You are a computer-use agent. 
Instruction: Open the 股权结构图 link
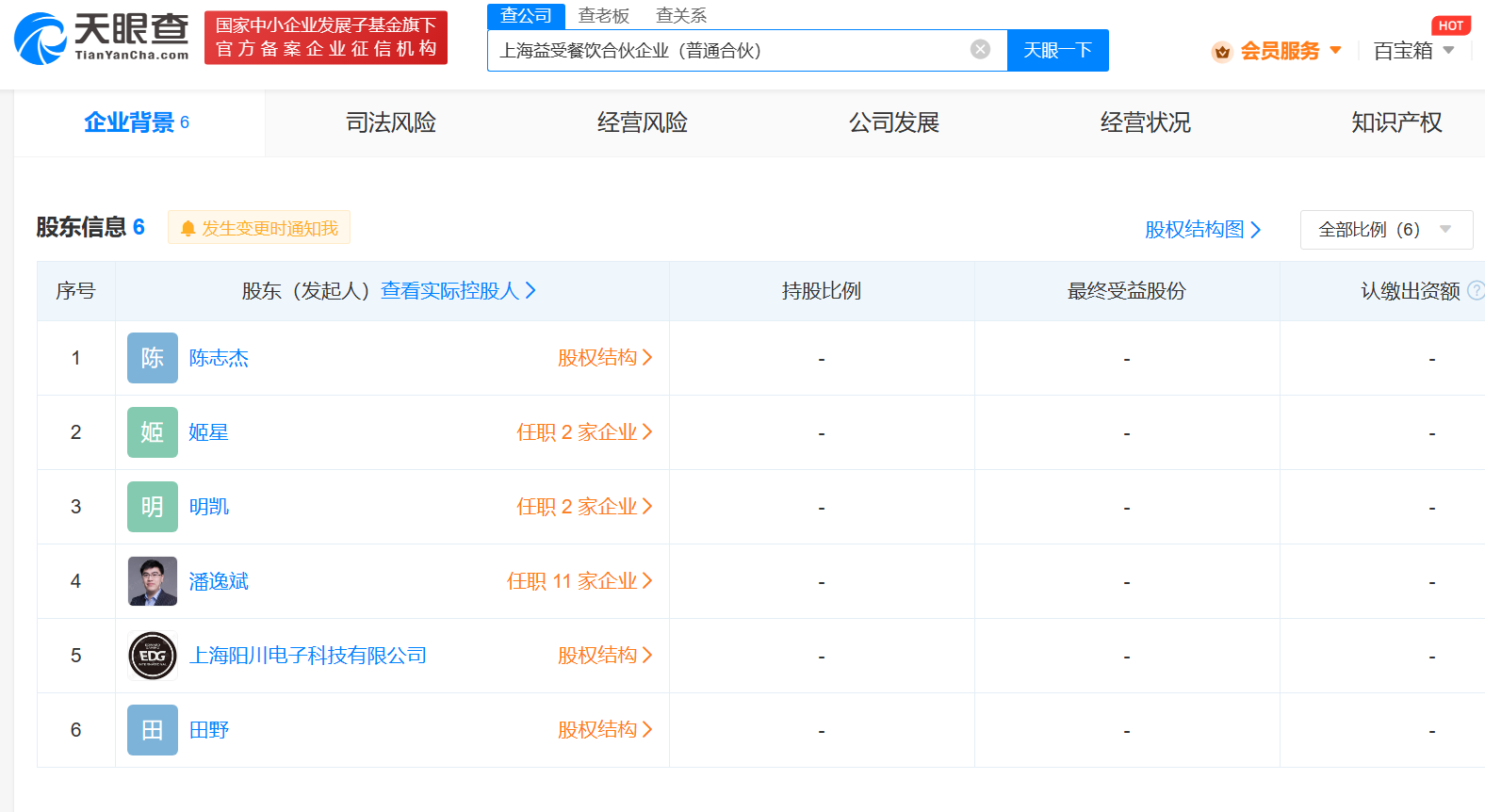(1203, 230)
